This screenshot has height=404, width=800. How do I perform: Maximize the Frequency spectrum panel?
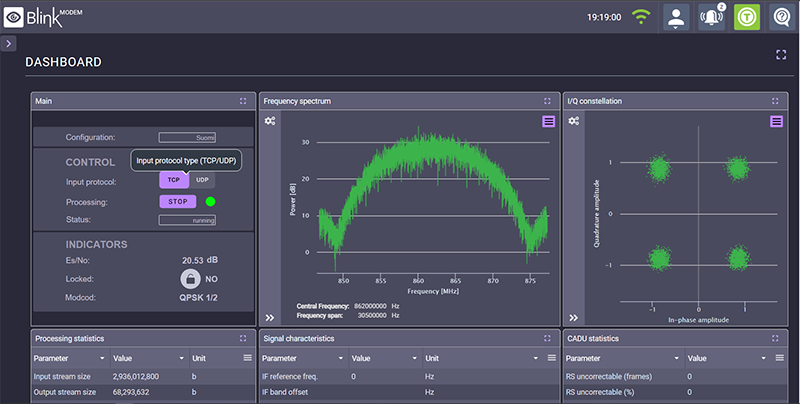click(547, 101)
